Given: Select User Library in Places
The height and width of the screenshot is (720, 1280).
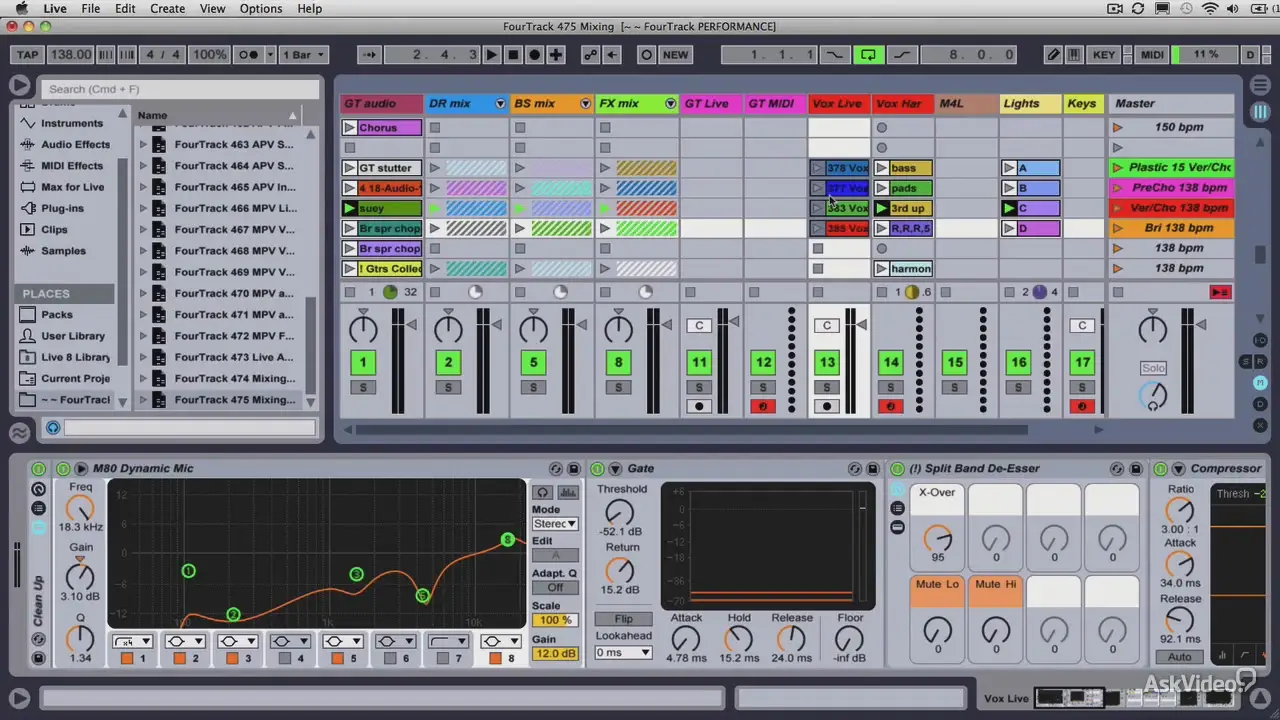Looking at the screenshot, I should point(72,336).
